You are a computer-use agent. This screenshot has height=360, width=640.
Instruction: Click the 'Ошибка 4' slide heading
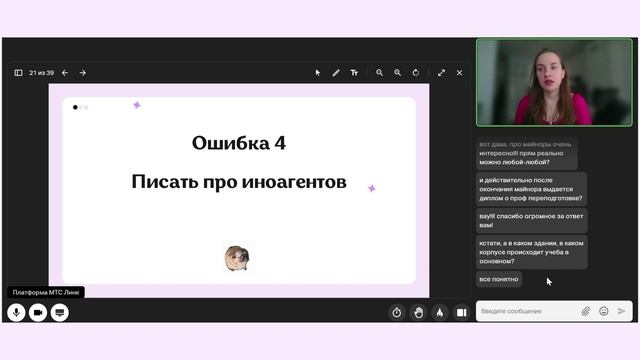[239, 143]
